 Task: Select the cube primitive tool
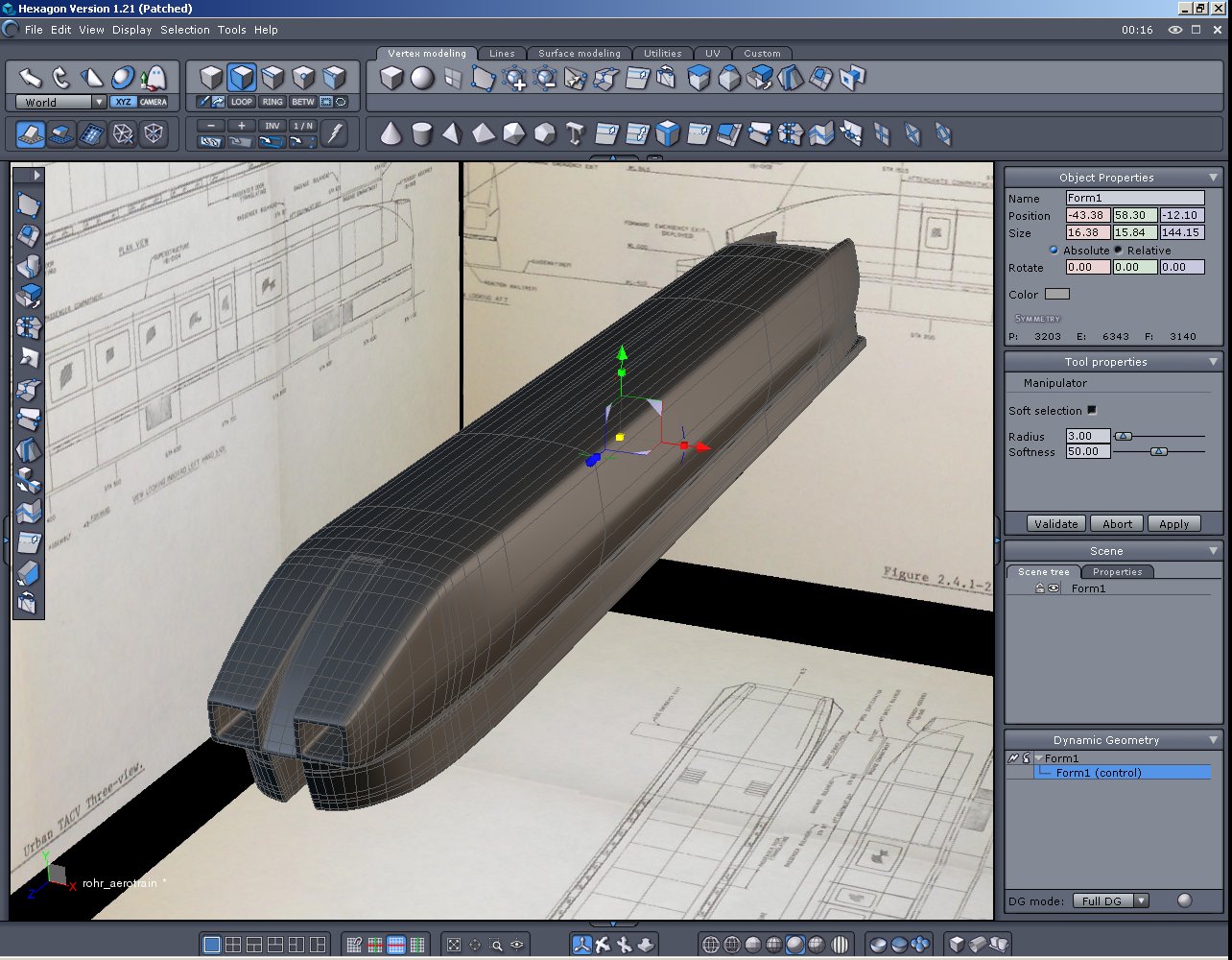[x=391, y=78]
